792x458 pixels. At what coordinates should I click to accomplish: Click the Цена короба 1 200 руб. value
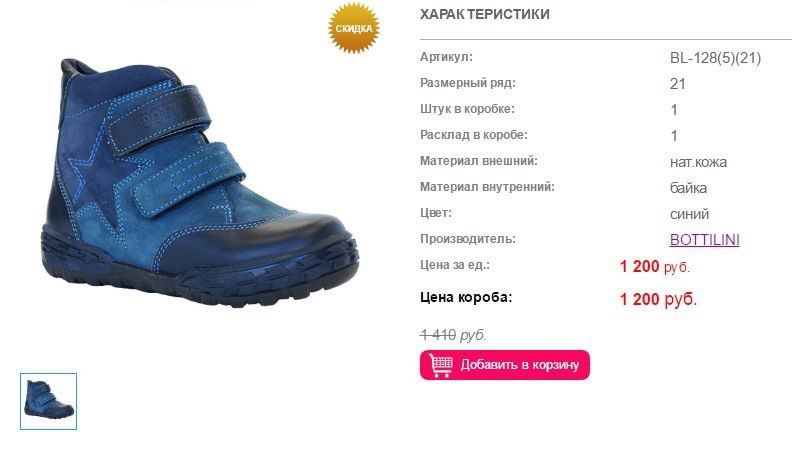[x=658, y=299]
